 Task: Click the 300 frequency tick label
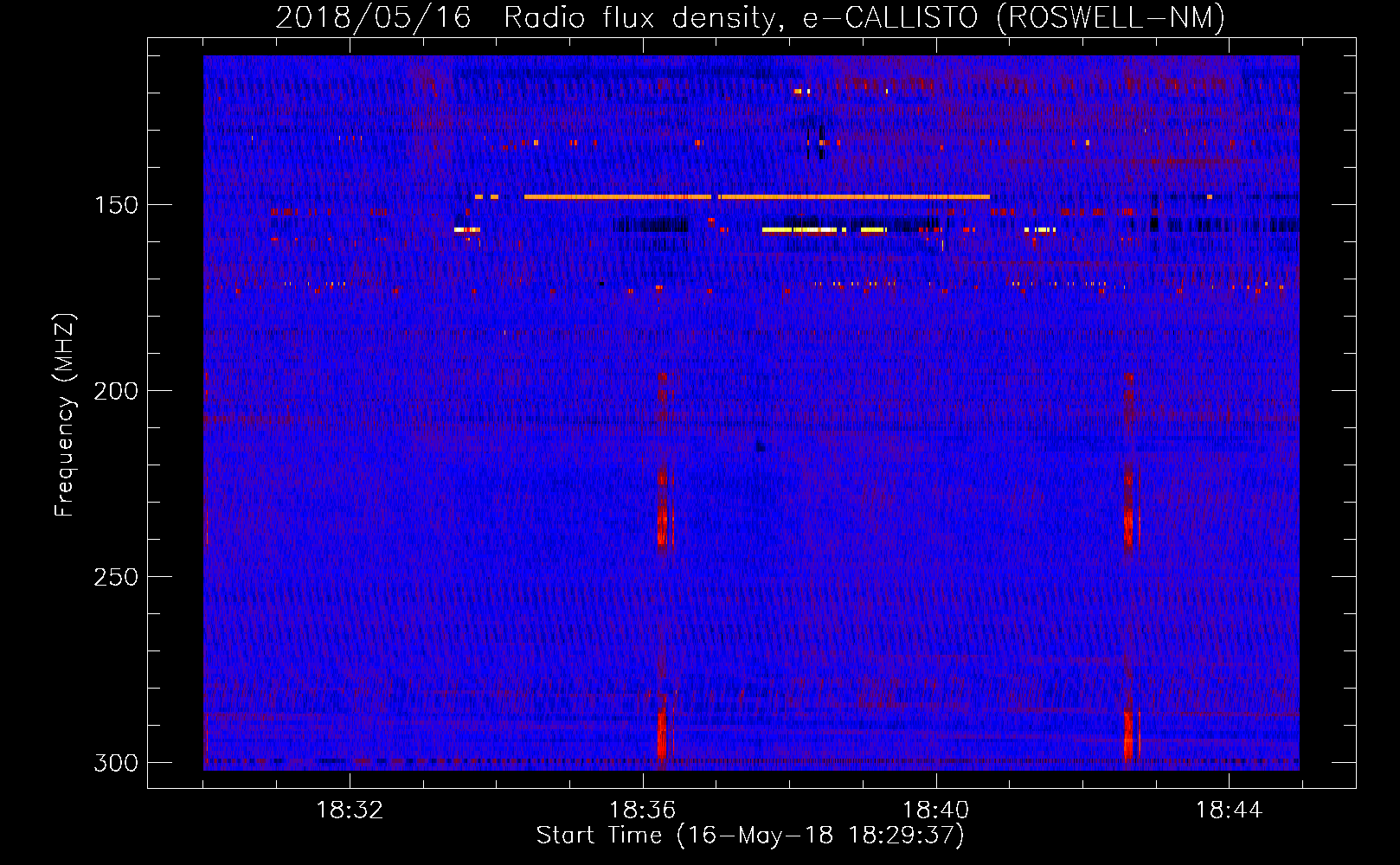click(x=115, y=763)
